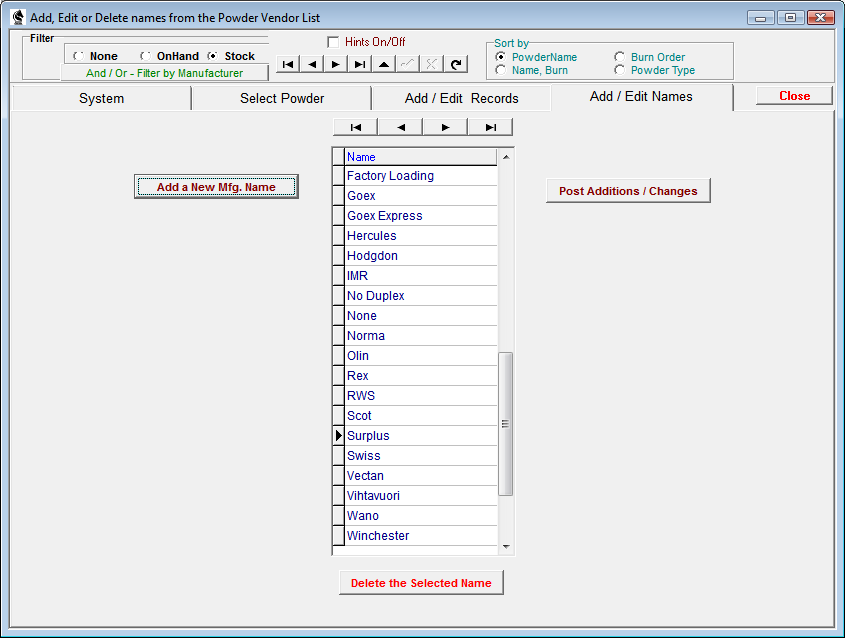Sort by Powder Type

[x=654, y=70]
